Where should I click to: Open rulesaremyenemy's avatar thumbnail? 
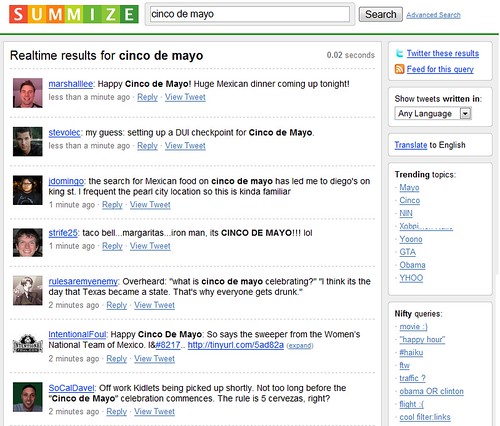[28, 290]
